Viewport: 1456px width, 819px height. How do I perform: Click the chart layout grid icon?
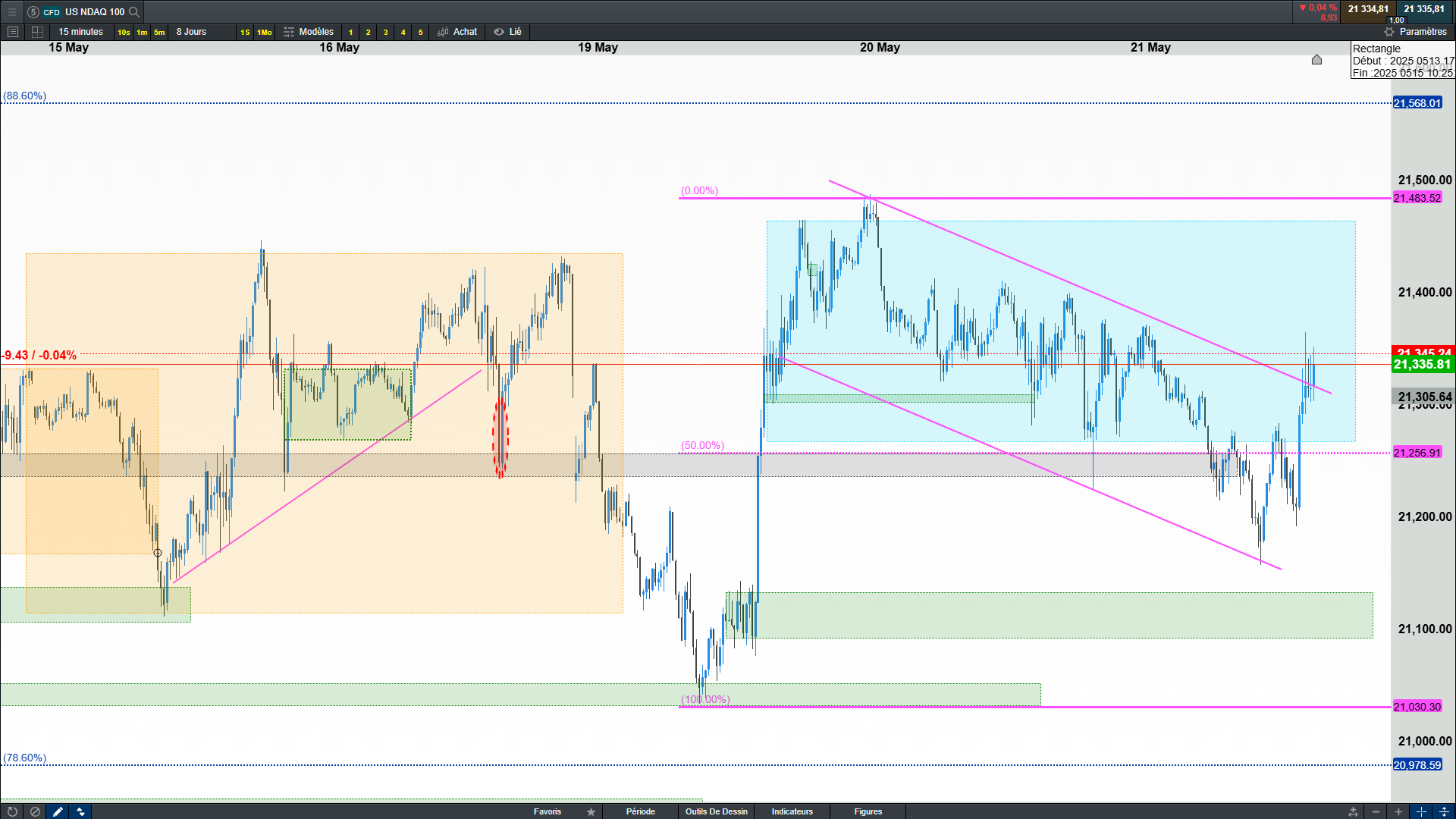(x=37, y=32)
